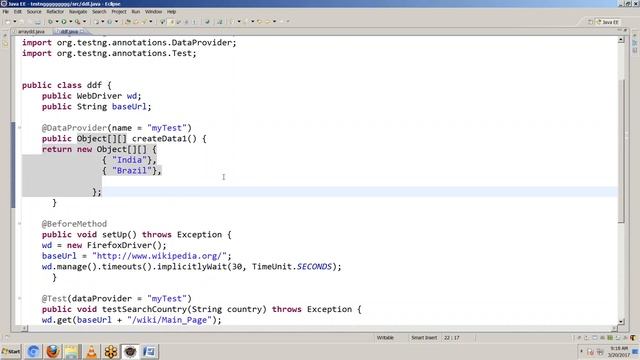Click the Debug toolbar icon
The image size is (640, 360).
click(50, 22)
